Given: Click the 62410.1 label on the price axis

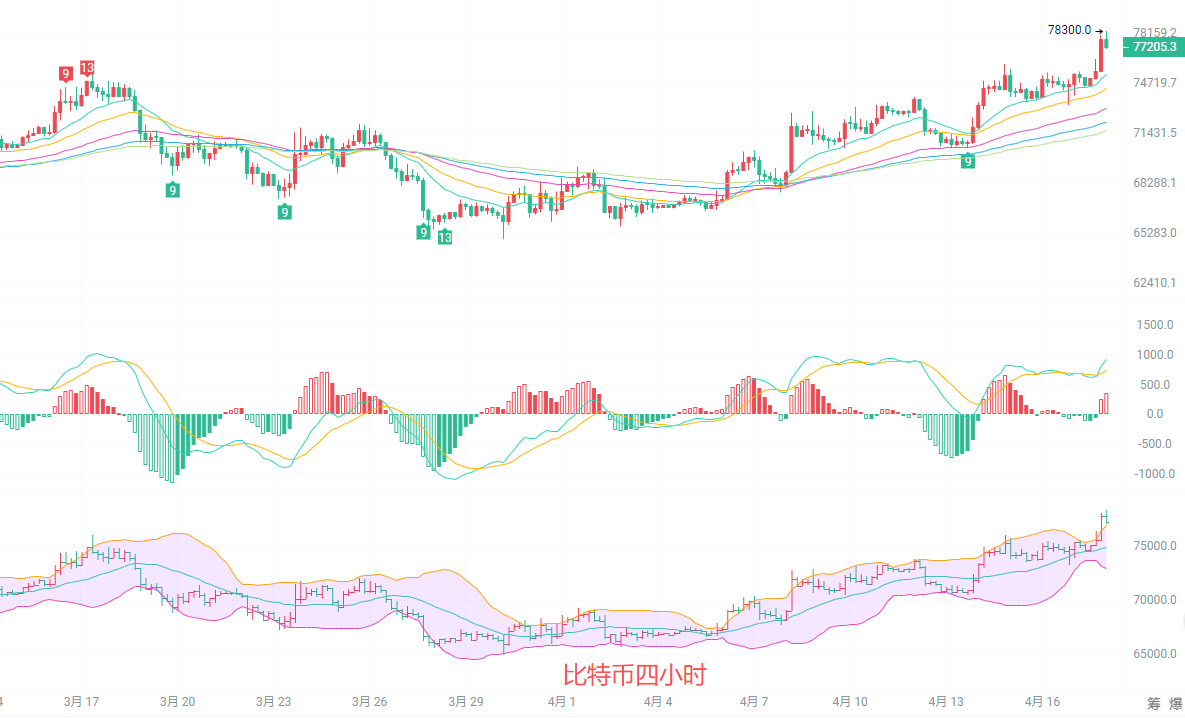Looking at the screenshot, I should [x=1154, y=284].
